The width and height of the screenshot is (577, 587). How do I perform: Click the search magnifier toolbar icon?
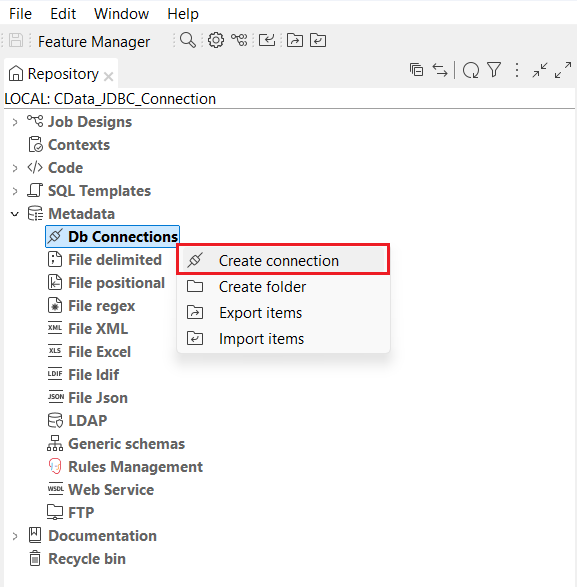pos(188,40)
